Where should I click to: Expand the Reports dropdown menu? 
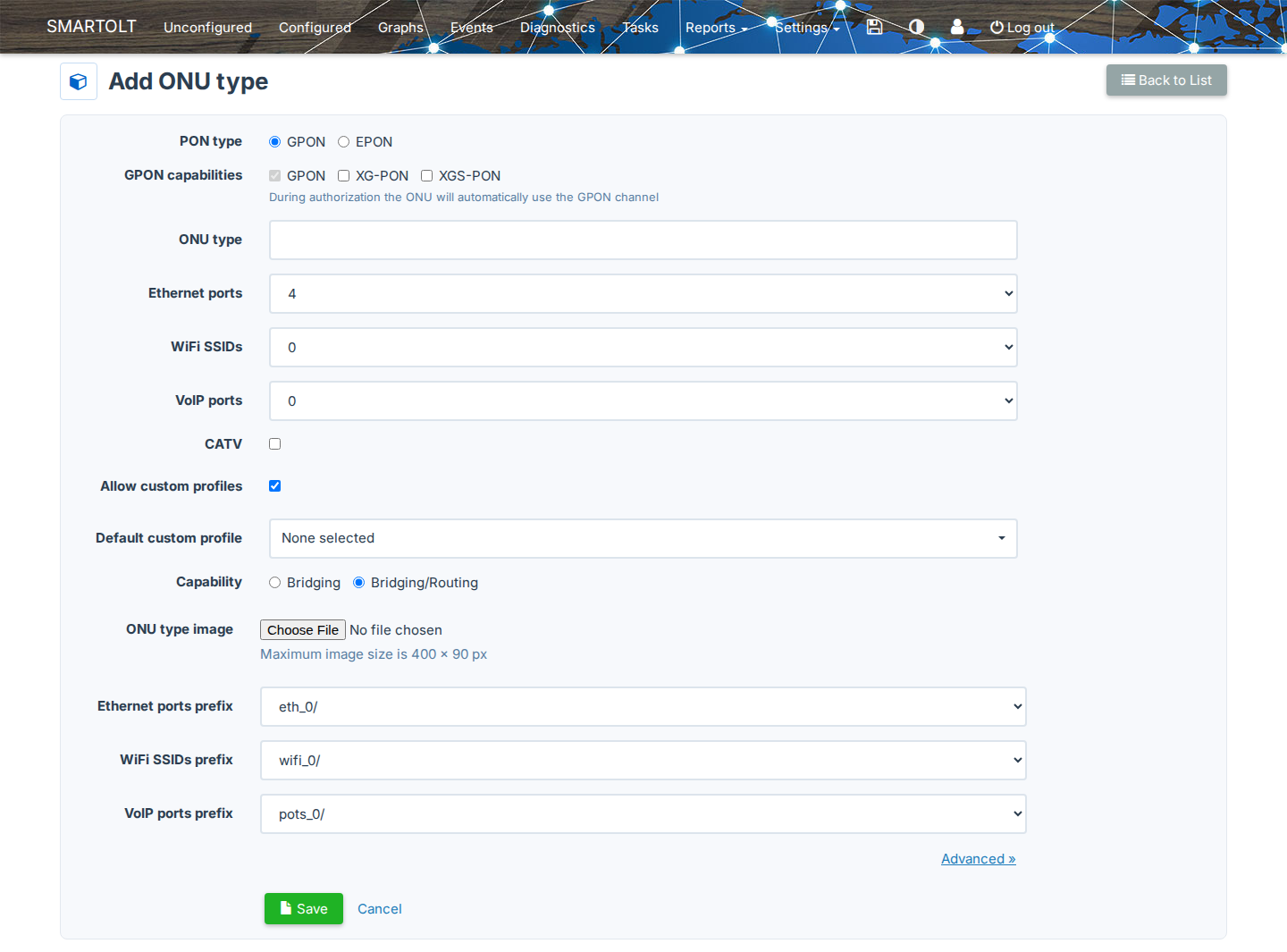[x=716, y=28]
